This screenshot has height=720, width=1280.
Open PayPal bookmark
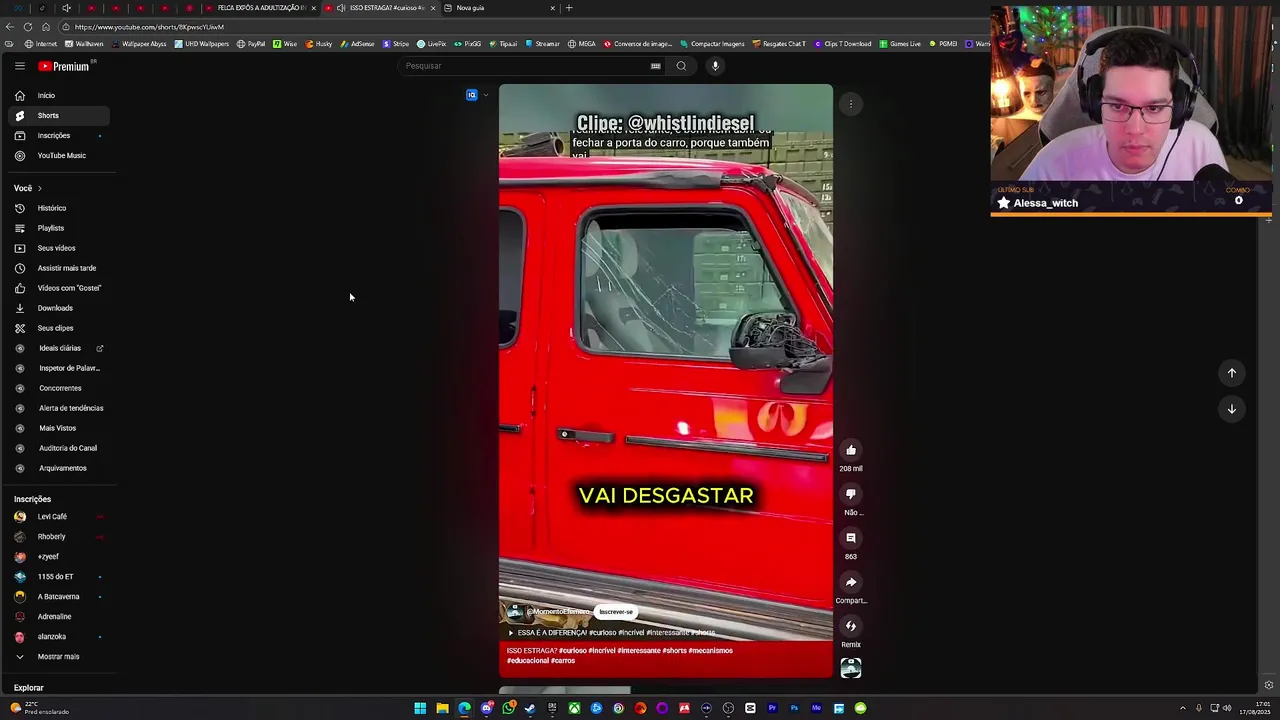[x=251, y=44]
